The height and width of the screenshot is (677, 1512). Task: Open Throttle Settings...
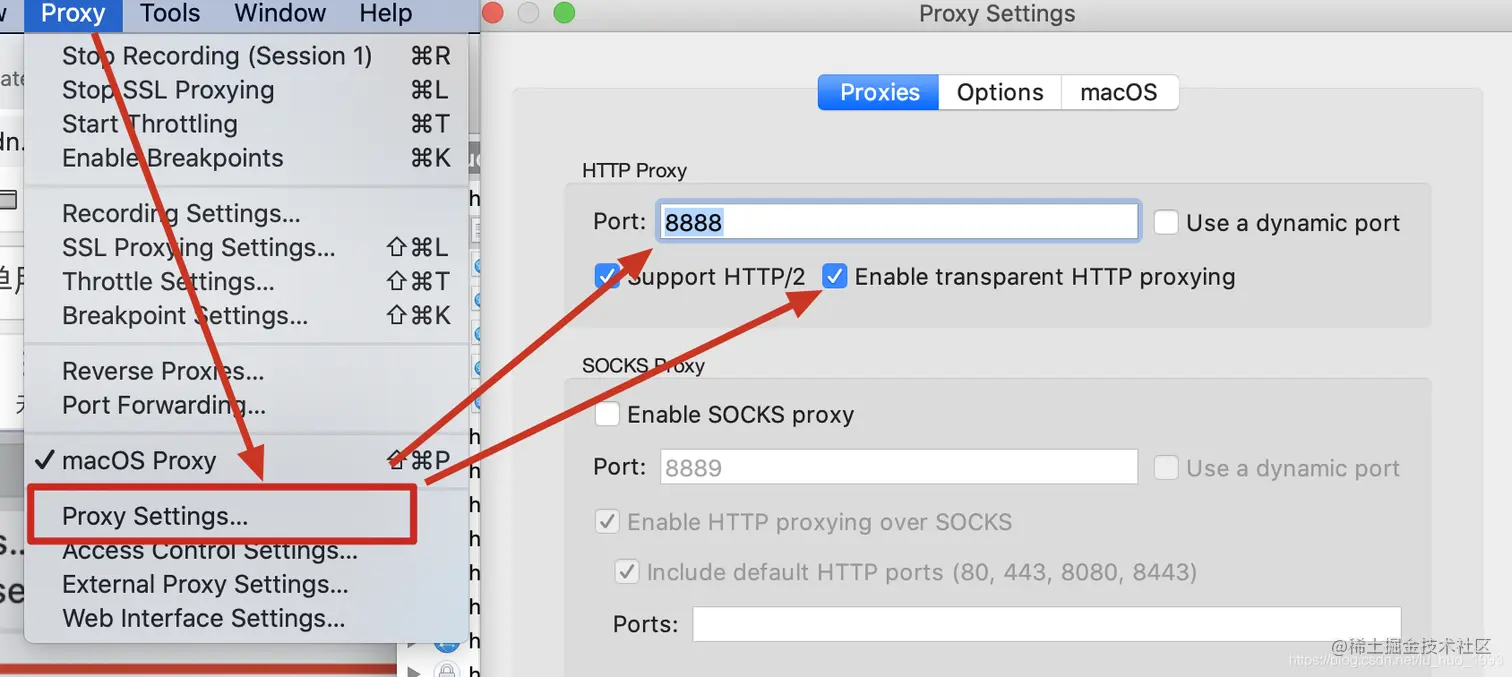246,281
